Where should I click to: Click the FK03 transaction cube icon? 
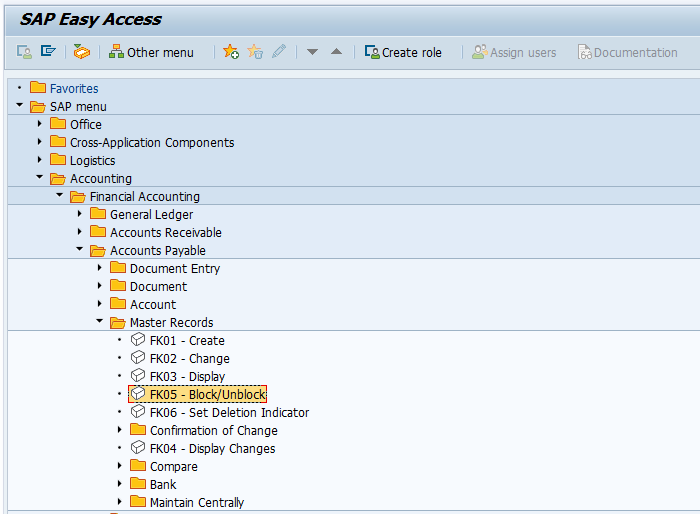tap(138, 376)
